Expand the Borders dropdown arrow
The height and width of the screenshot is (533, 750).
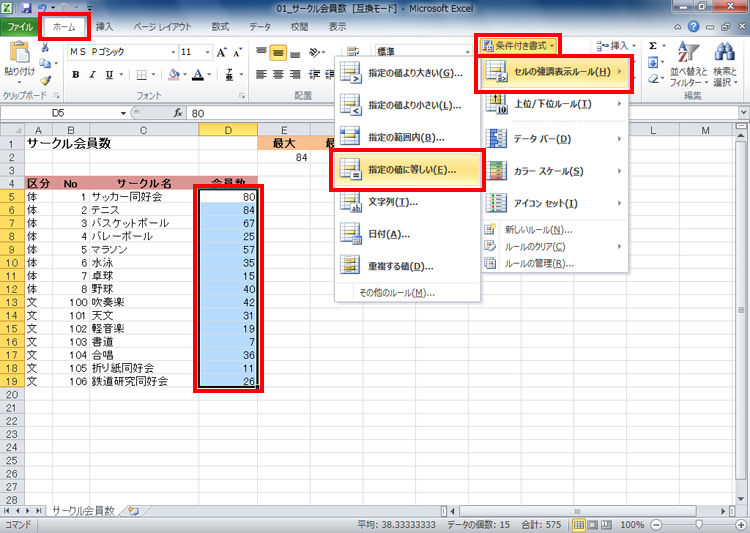click(153, 75)
